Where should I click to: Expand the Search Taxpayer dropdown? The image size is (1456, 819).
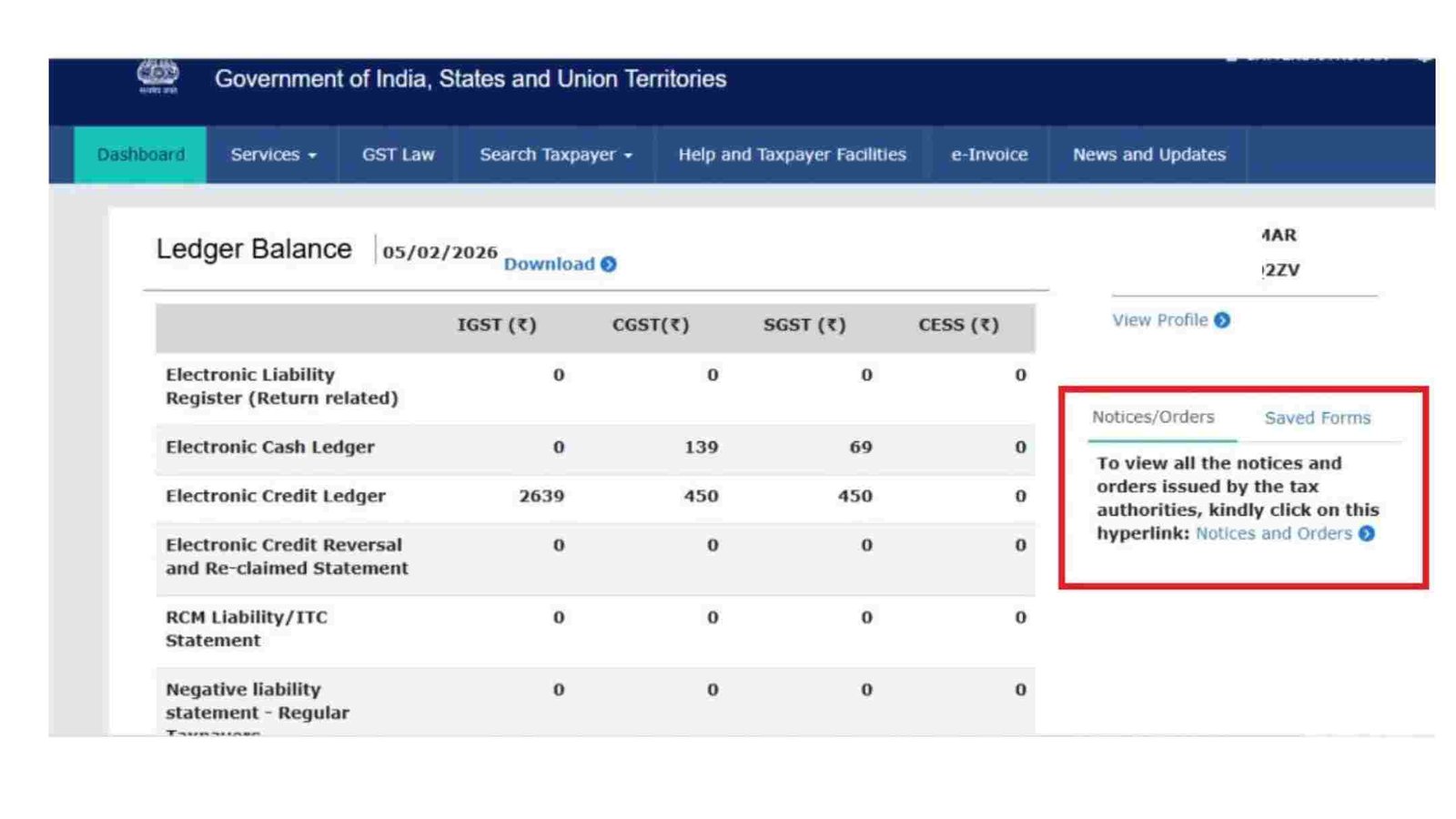click(x=555, y=155)
